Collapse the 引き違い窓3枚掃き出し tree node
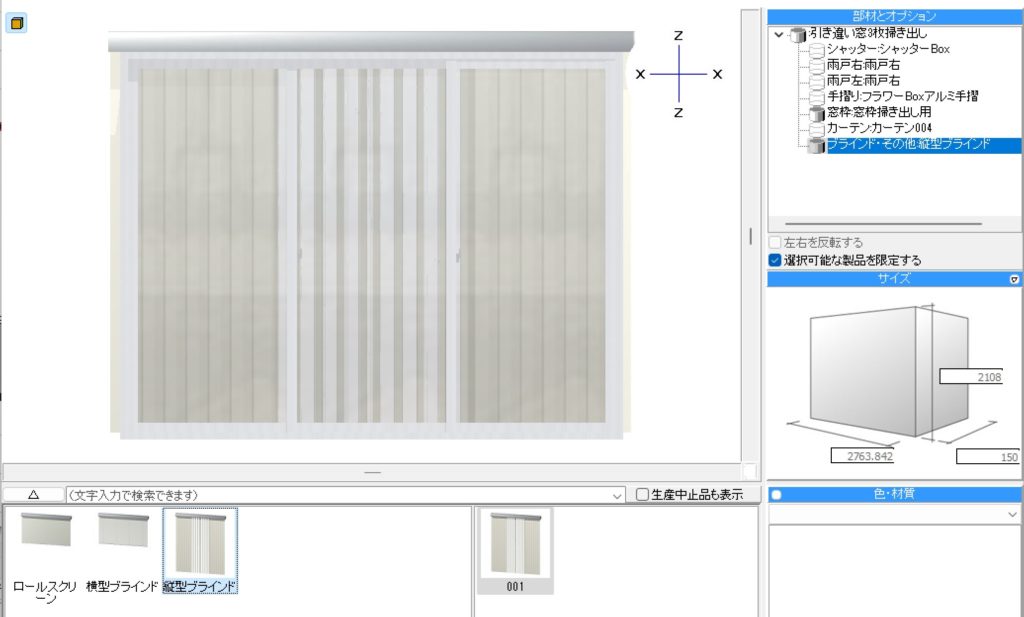 [x=780, y=34]
